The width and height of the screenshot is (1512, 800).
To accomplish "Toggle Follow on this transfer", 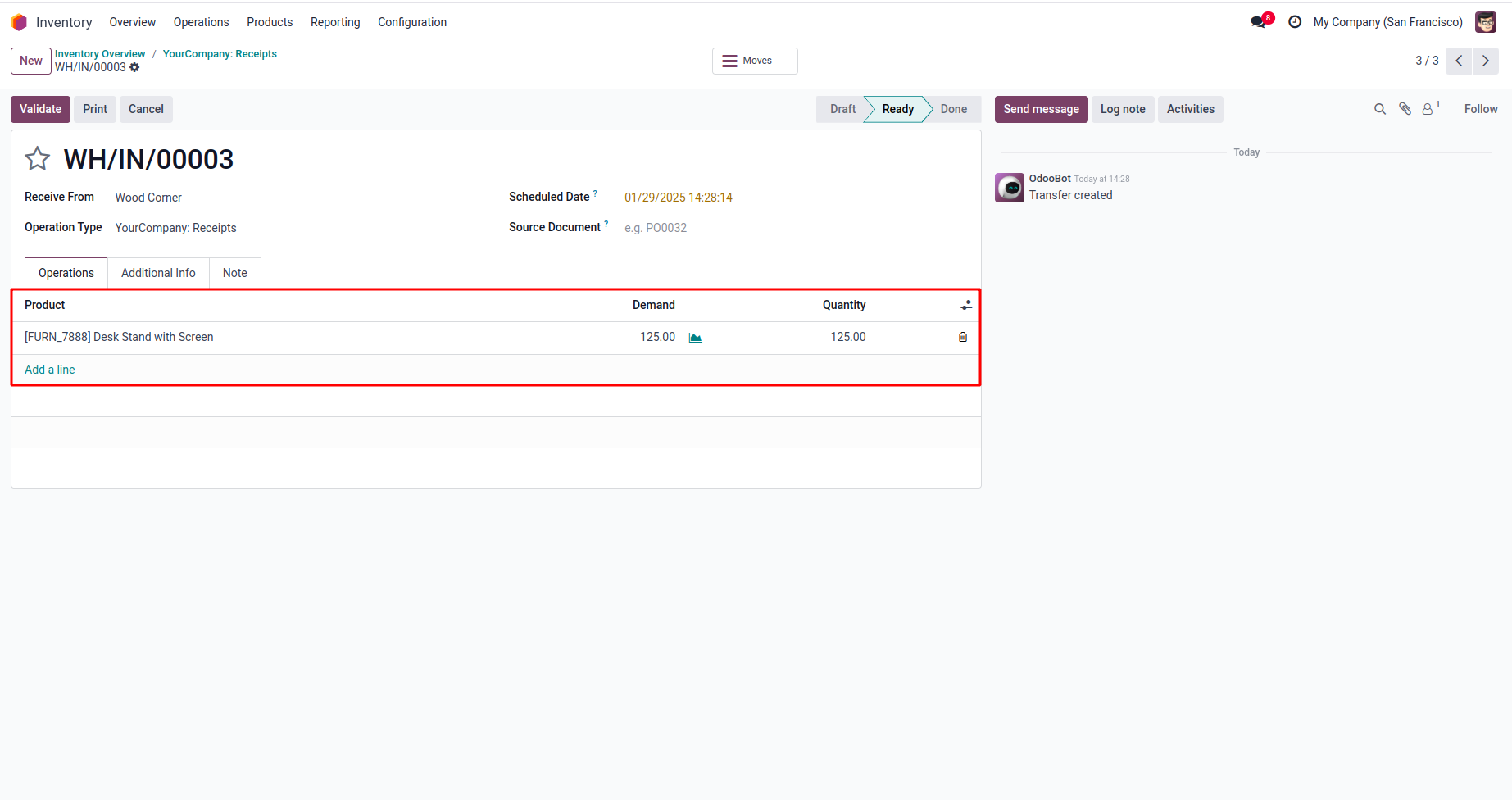I will (x=1480, y=109).
